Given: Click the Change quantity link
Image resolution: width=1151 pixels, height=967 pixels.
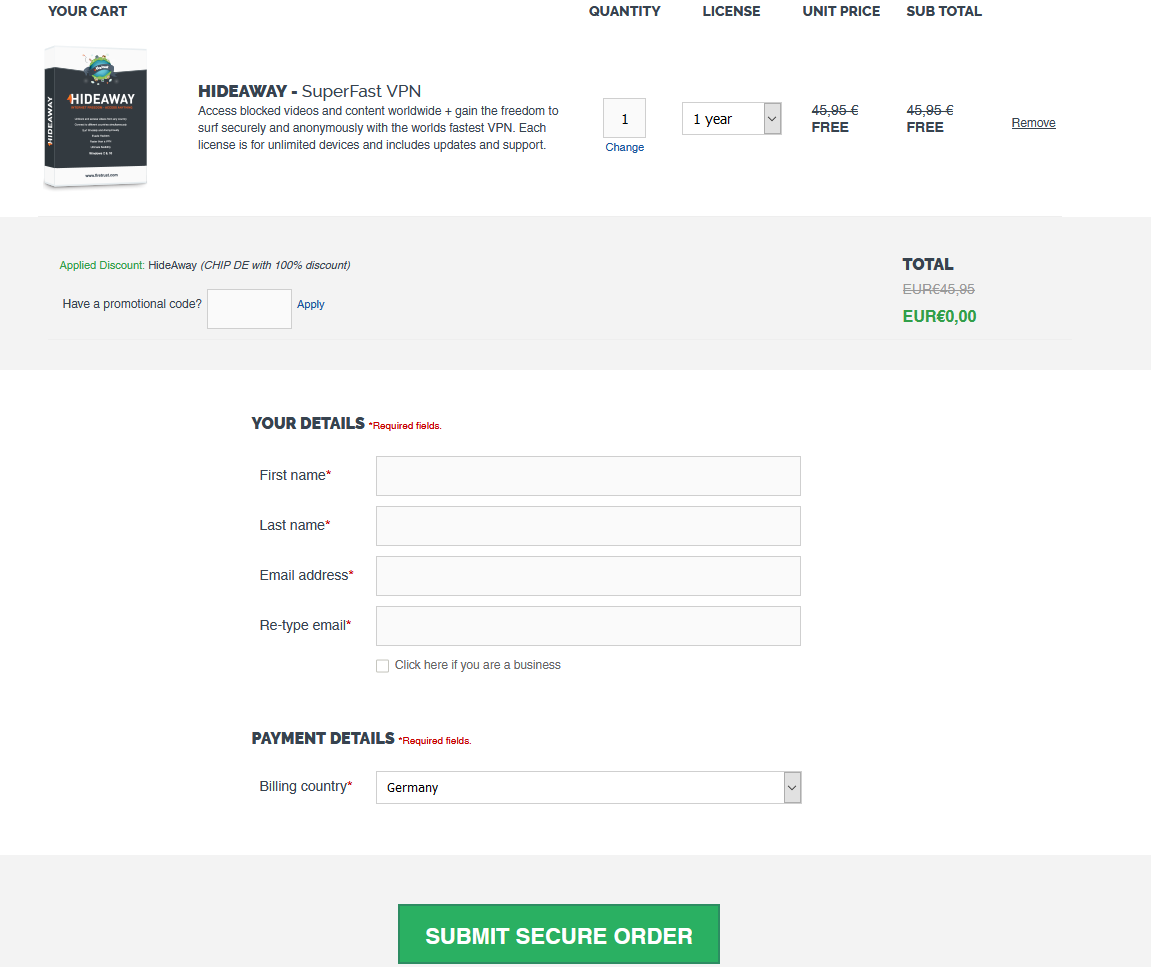Looking at the screenshot, I should pos(625,147).
